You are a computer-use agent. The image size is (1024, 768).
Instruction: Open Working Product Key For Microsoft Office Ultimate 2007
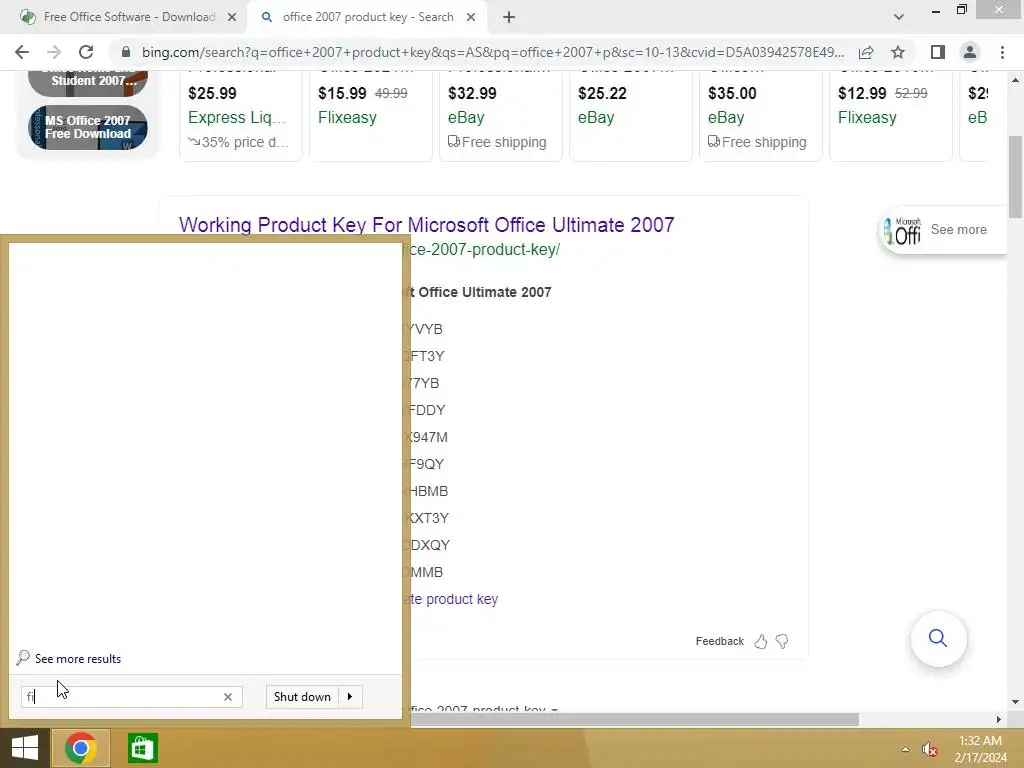[x=426, y=225]
